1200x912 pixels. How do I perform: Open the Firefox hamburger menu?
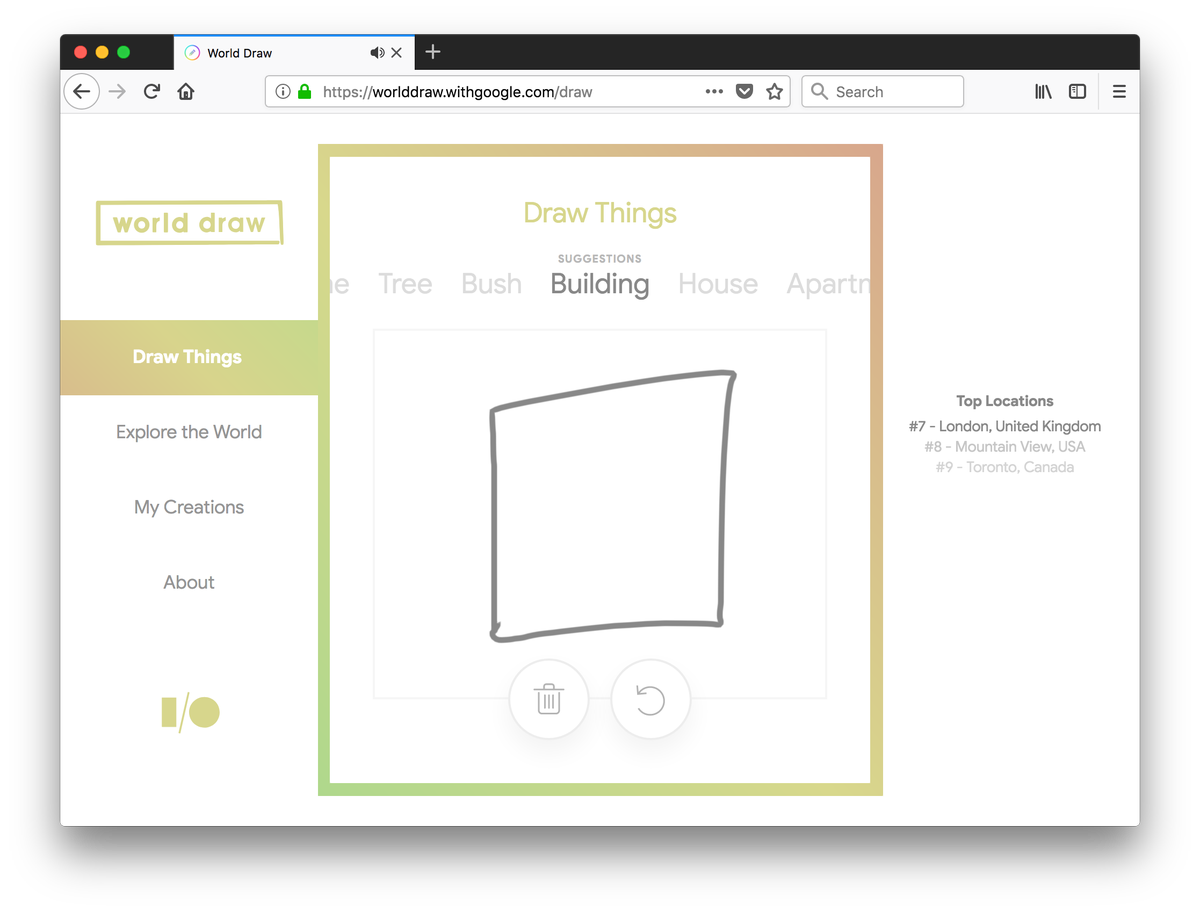pyautogui.click(x=1119, y=92)
